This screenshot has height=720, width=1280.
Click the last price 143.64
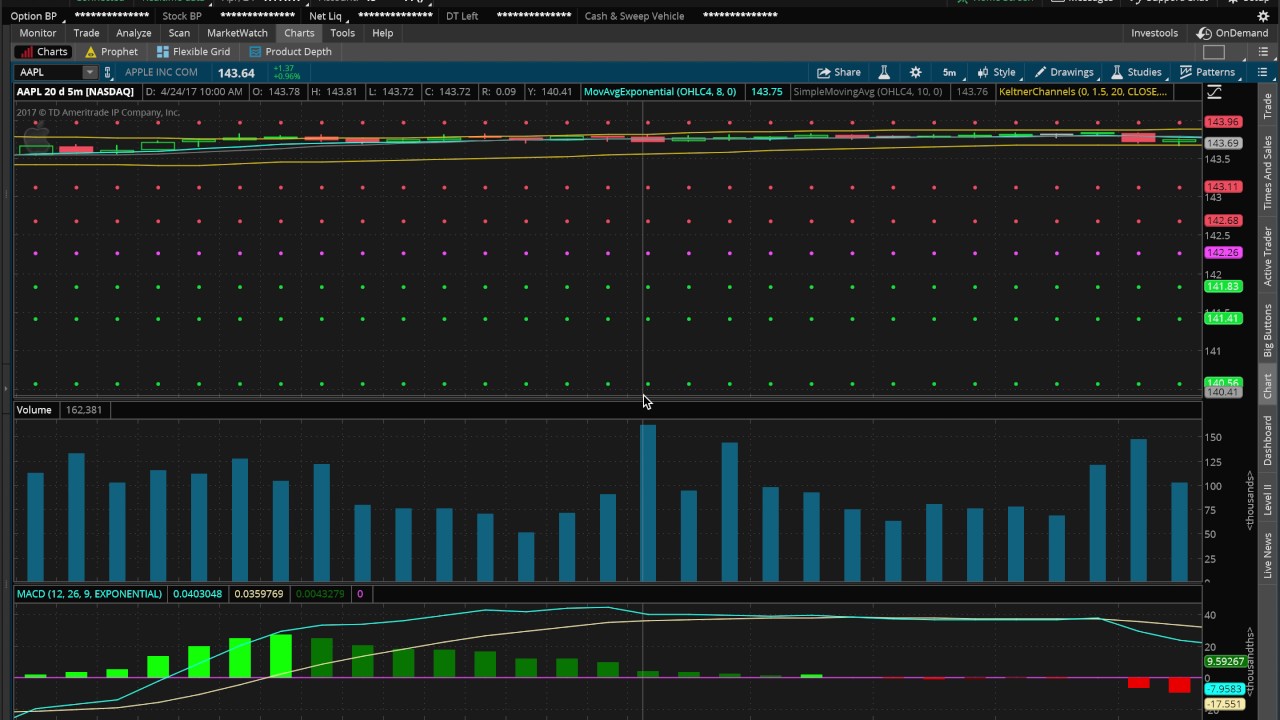[x=237, y=73]
